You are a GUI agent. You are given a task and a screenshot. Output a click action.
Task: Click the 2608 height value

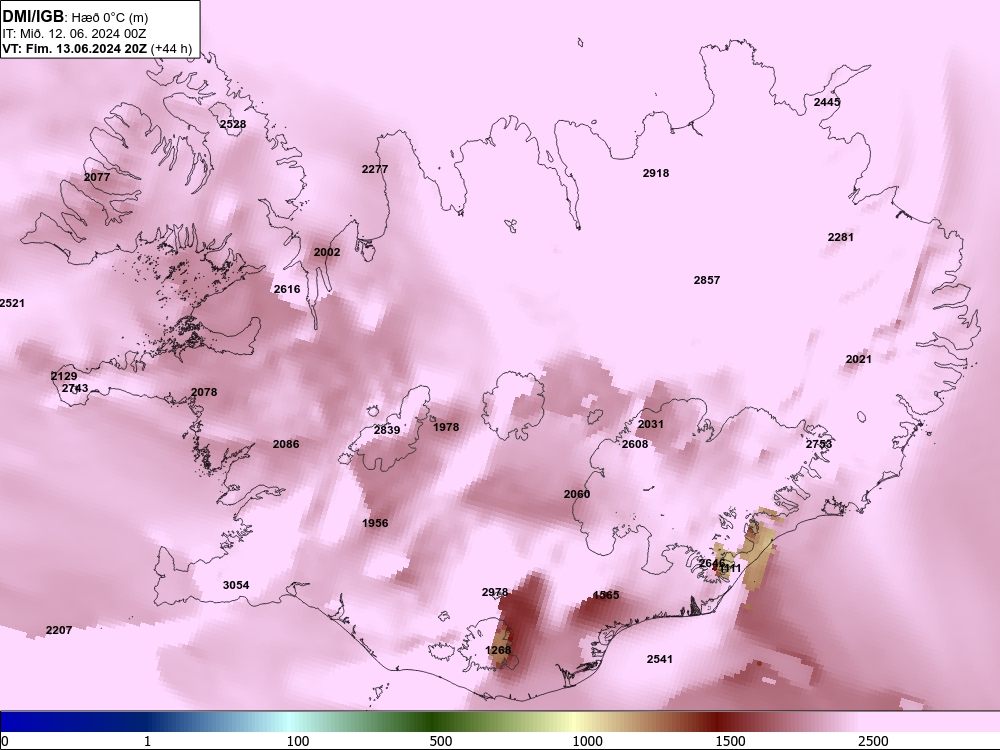coord(635,444)
